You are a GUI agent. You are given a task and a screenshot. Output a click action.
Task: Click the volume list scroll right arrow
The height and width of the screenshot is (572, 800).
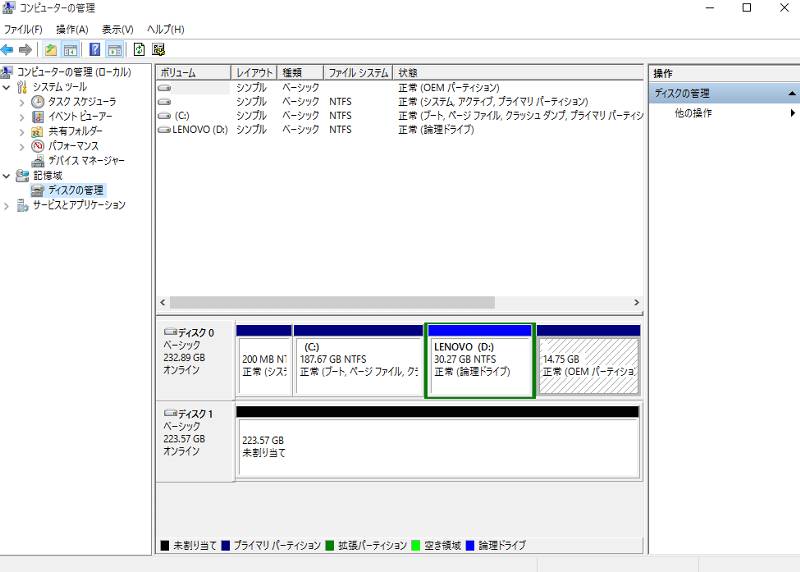pos(636,303)
